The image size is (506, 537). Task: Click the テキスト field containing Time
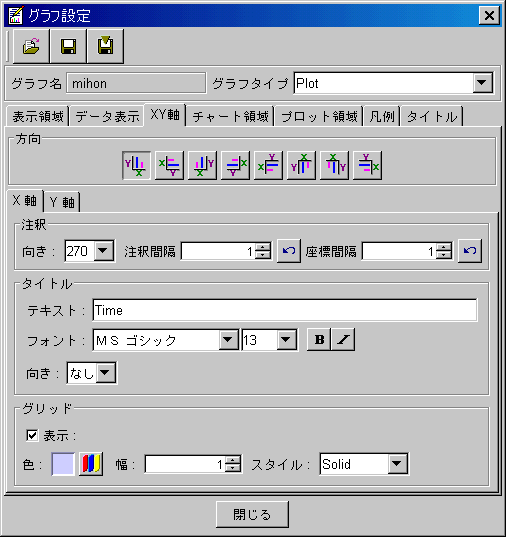point(285,310)
